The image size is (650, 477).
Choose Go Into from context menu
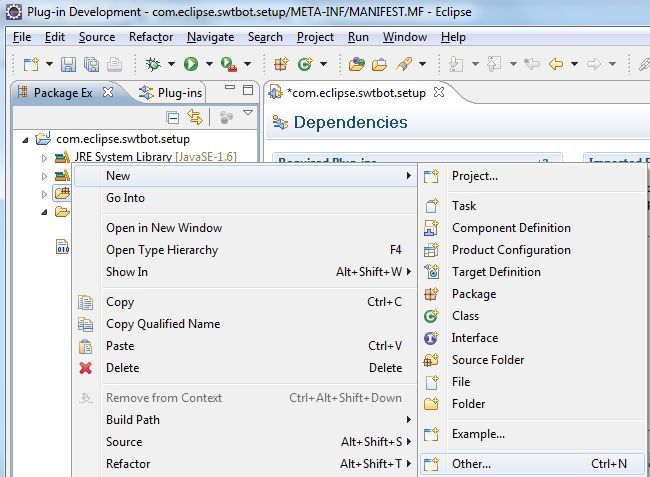[x=245, y=198]
